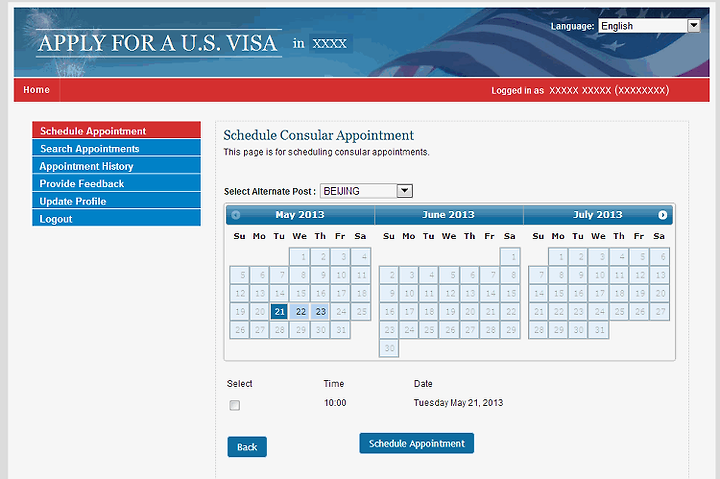Check the 10:00 appointment select box

[235, 405]
